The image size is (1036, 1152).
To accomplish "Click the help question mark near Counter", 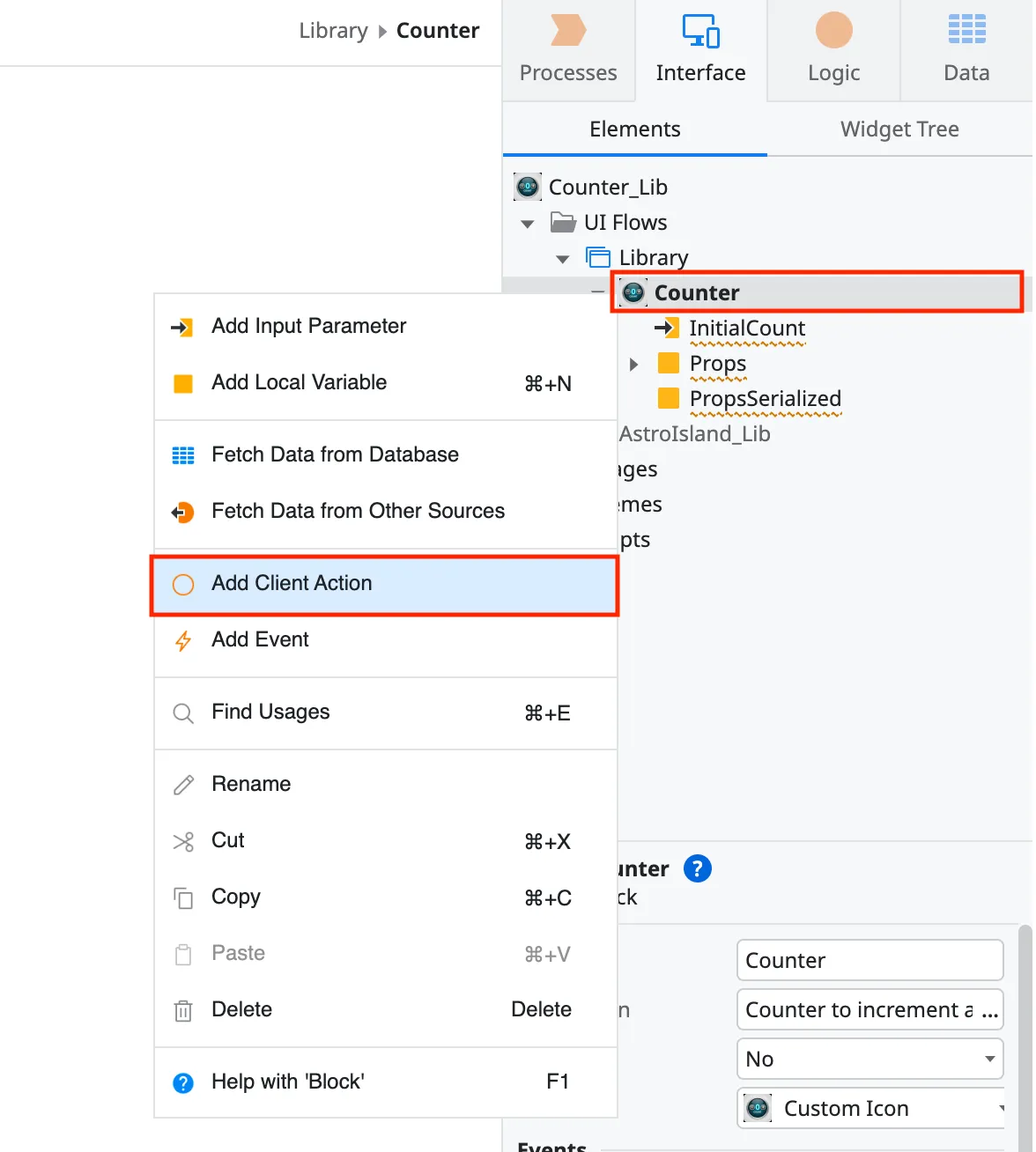I will click(x=697, y=868).
